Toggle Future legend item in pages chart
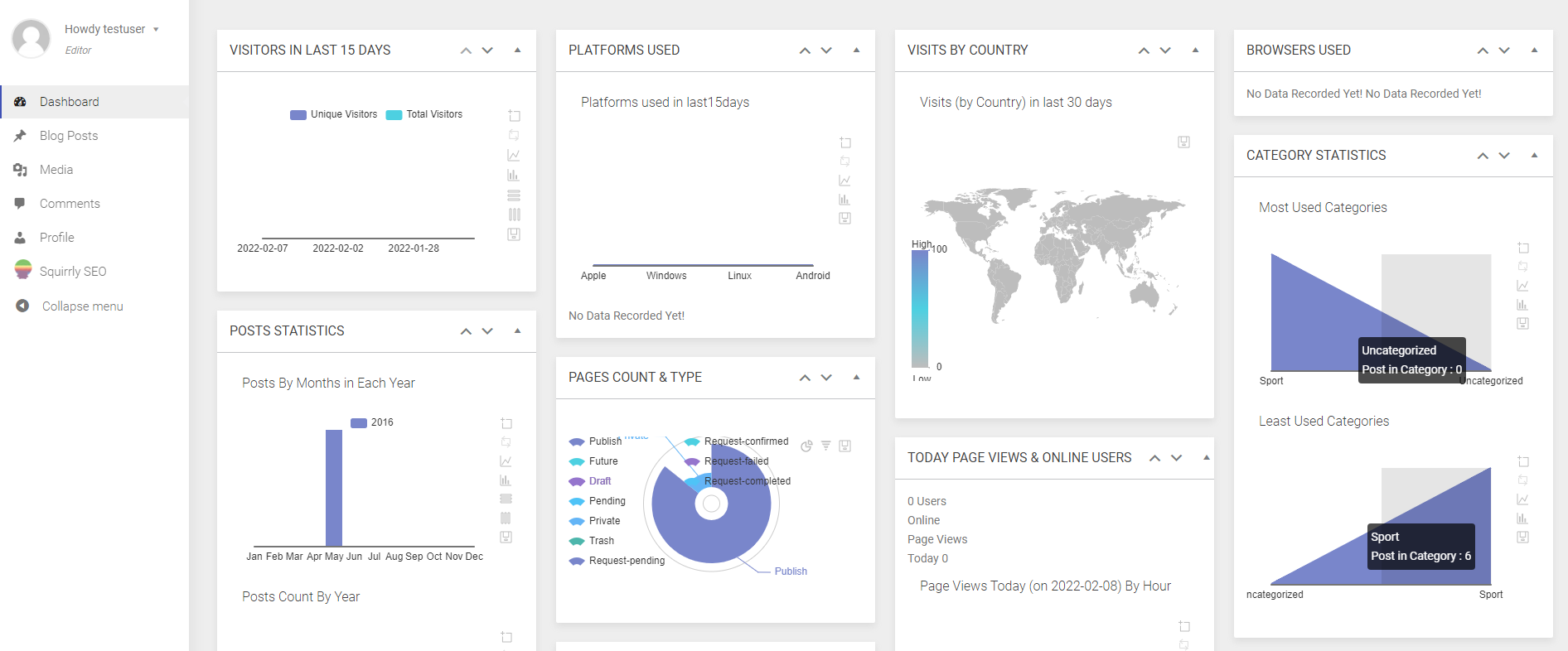Image resolution: width=1568 pixels, height=651 pixels. tap(593, 461)
